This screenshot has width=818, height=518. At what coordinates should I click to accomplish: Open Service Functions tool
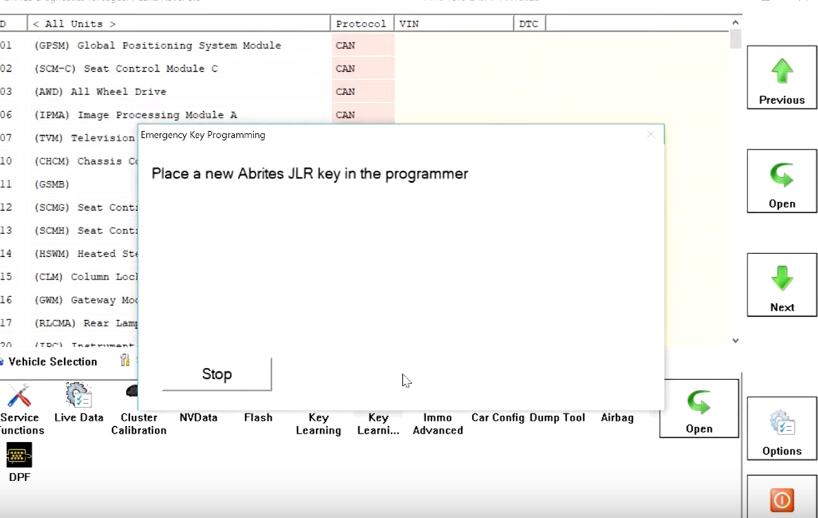pyautogui.click(x=20, y=409)
